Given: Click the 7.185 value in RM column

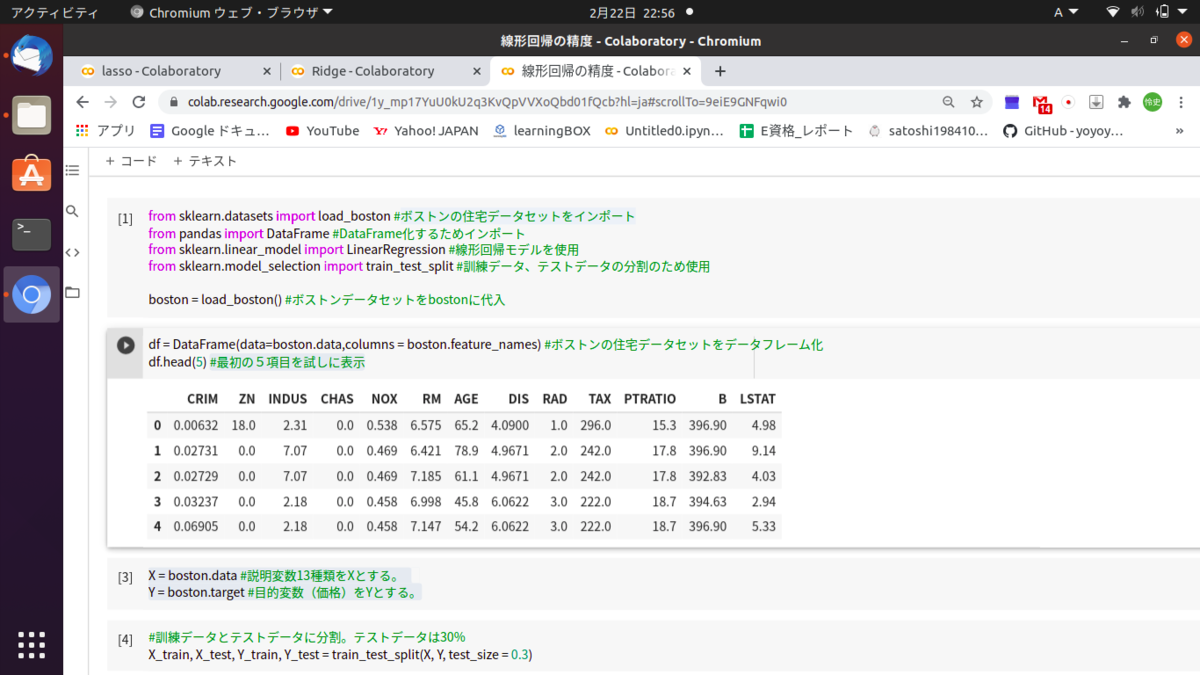Looking at the screenshot, I should [x=424, y=476].
